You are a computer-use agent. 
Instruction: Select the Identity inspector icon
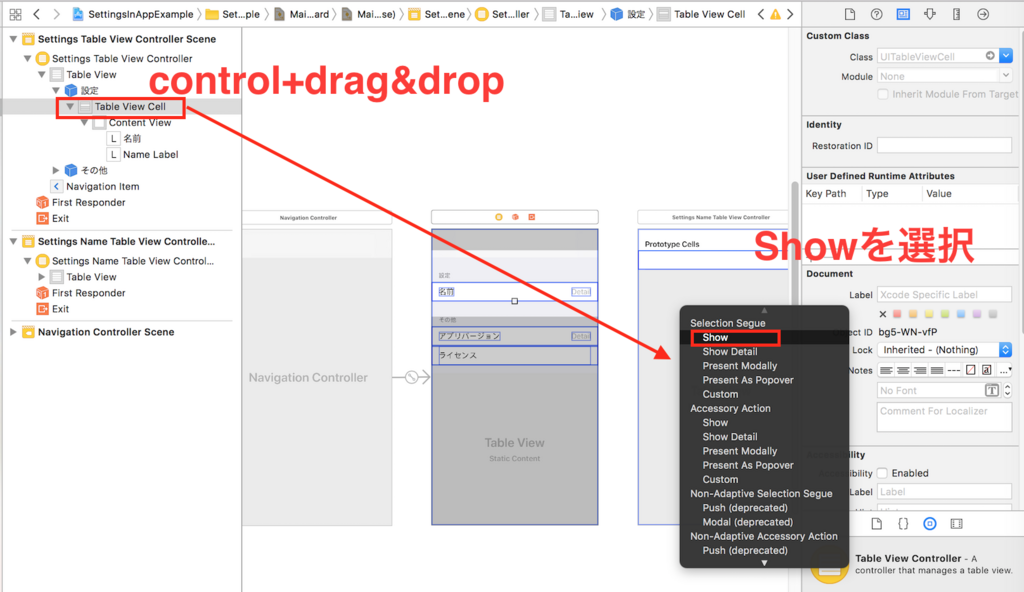point(903,14)
